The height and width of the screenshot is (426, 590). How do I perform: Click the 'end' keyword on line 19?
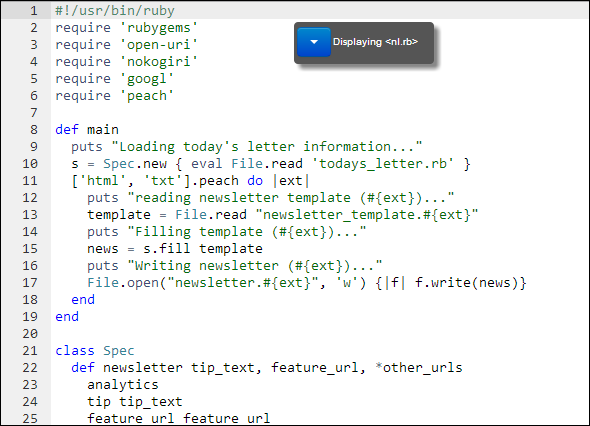tap(67, 316)
